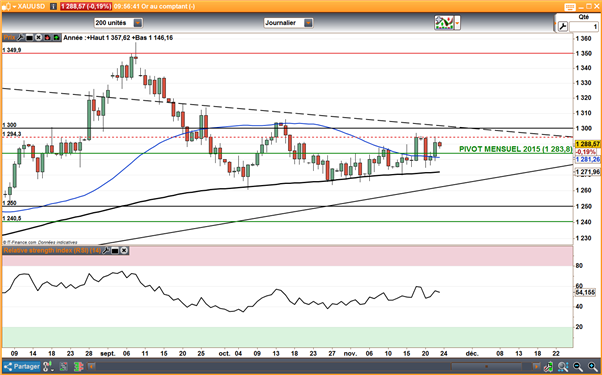Click the price change 1 288,57 (-0,19%) badge

pos(86,7)
